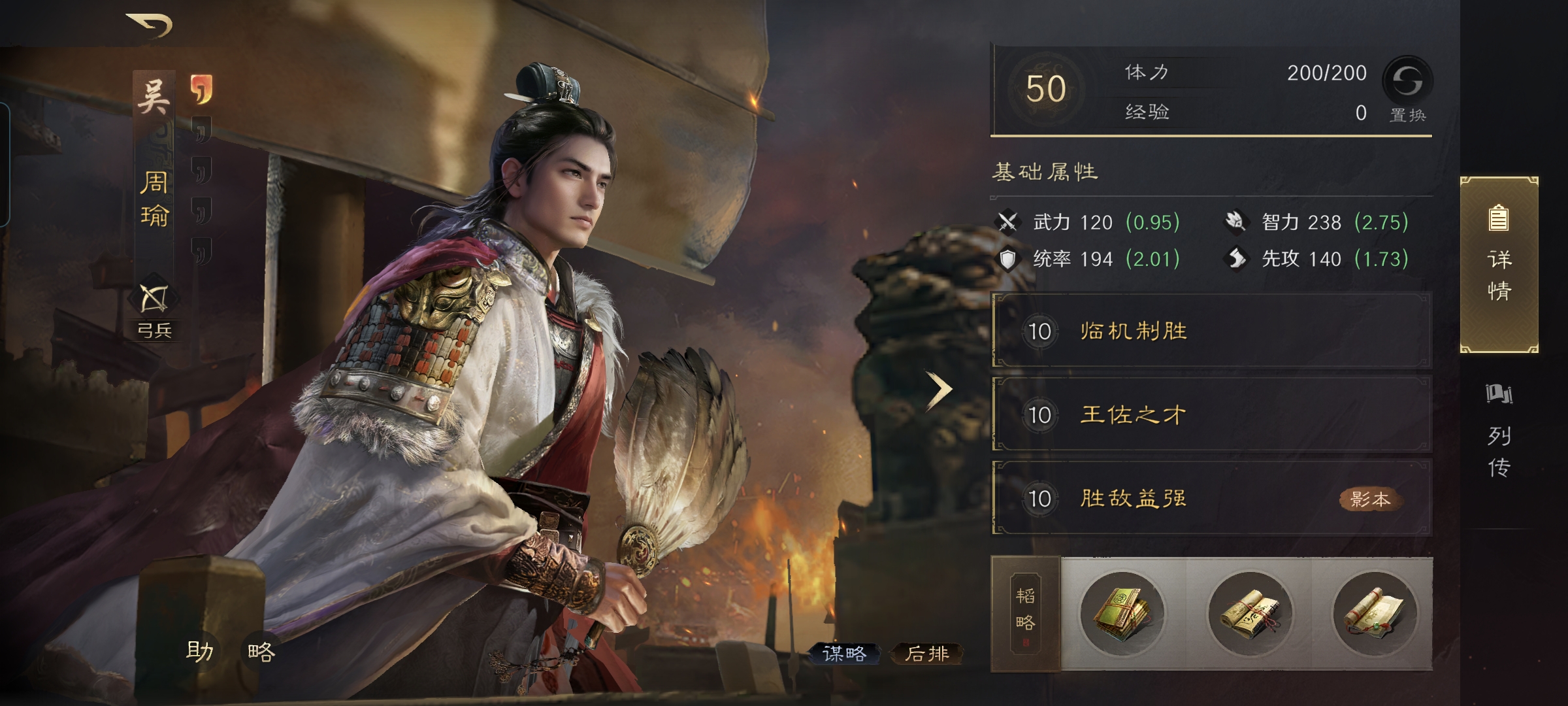Image resolution: width=1568 pixels, height=706 pixels.
Task: Tap the lit star rank marker
Action: point(202,89)
